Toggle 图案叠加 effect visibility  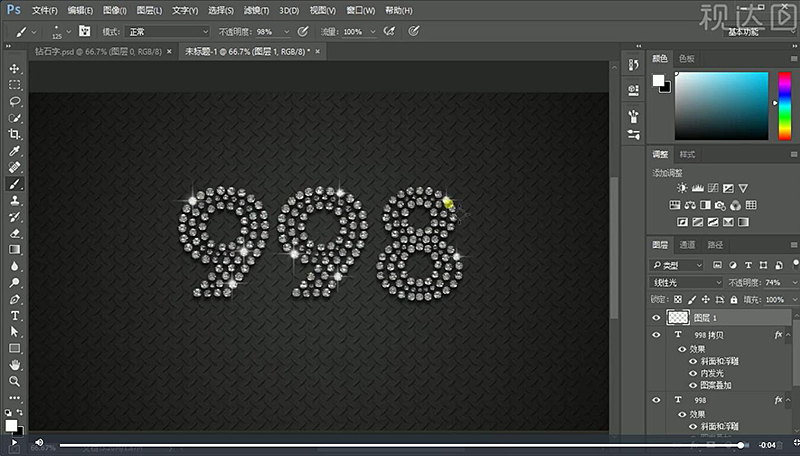point(693,386)
